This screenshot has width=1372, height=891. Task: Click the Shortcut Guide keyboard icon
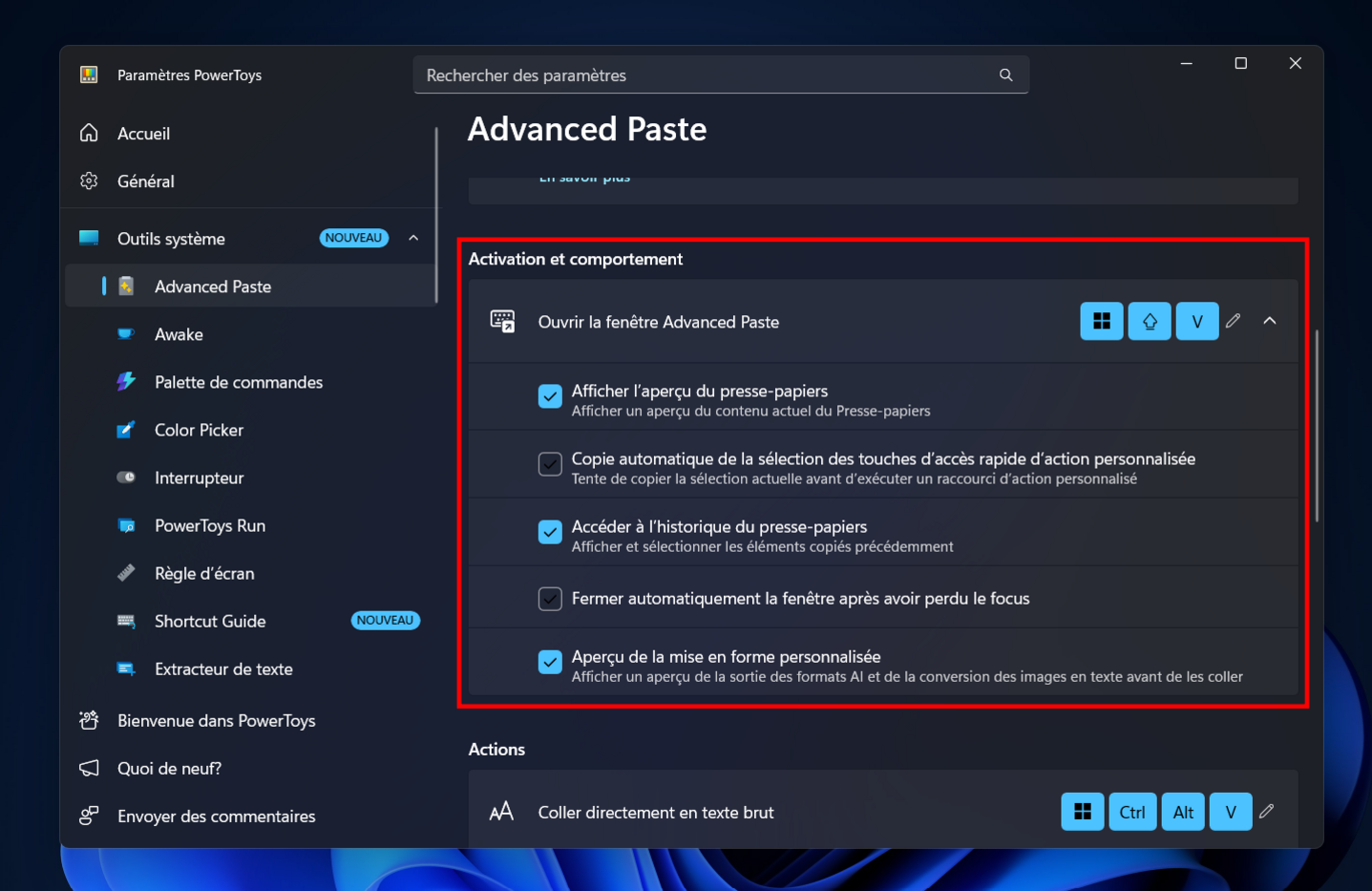126,620
